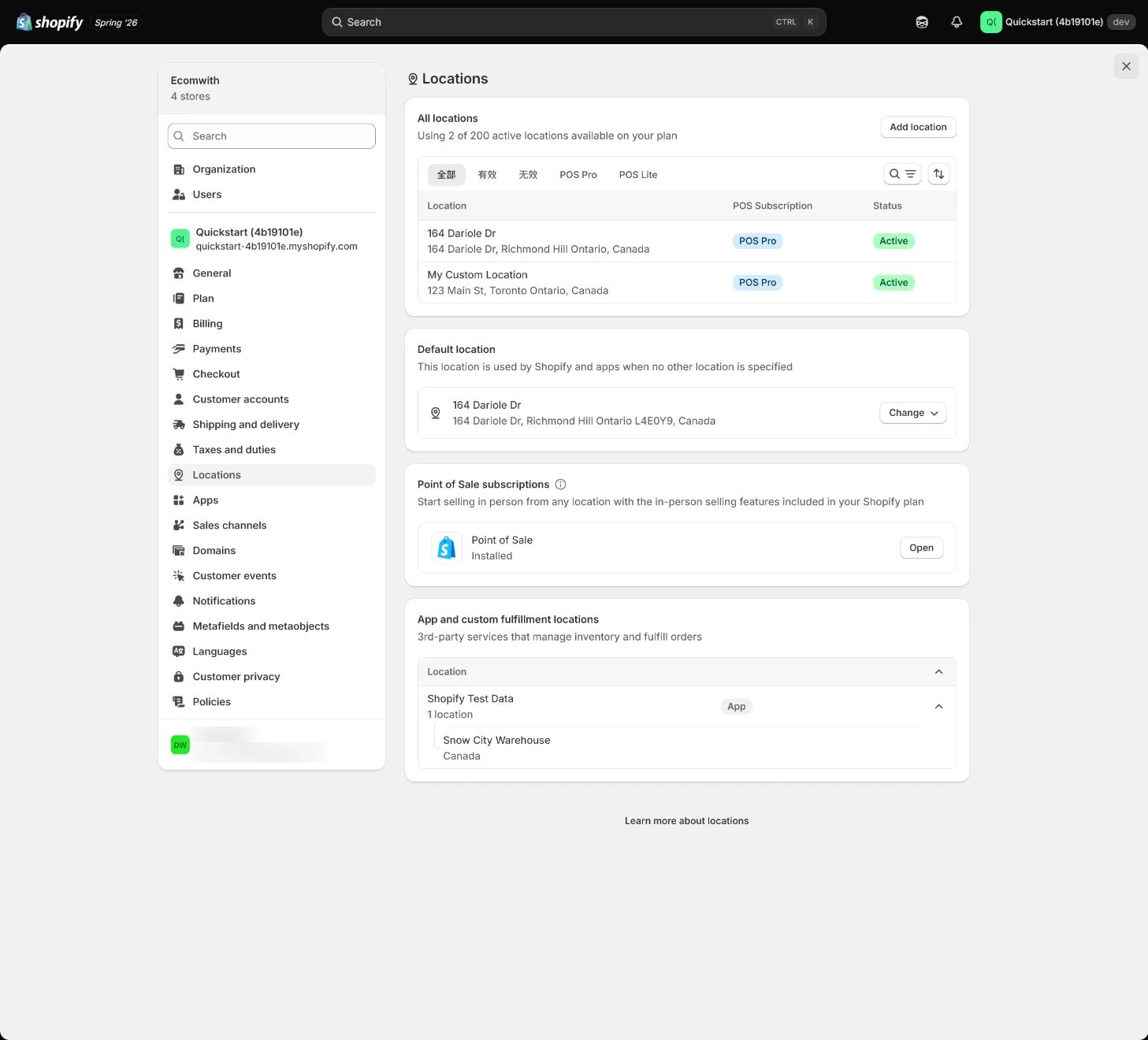Click the Users icon in sidebar

179,195
